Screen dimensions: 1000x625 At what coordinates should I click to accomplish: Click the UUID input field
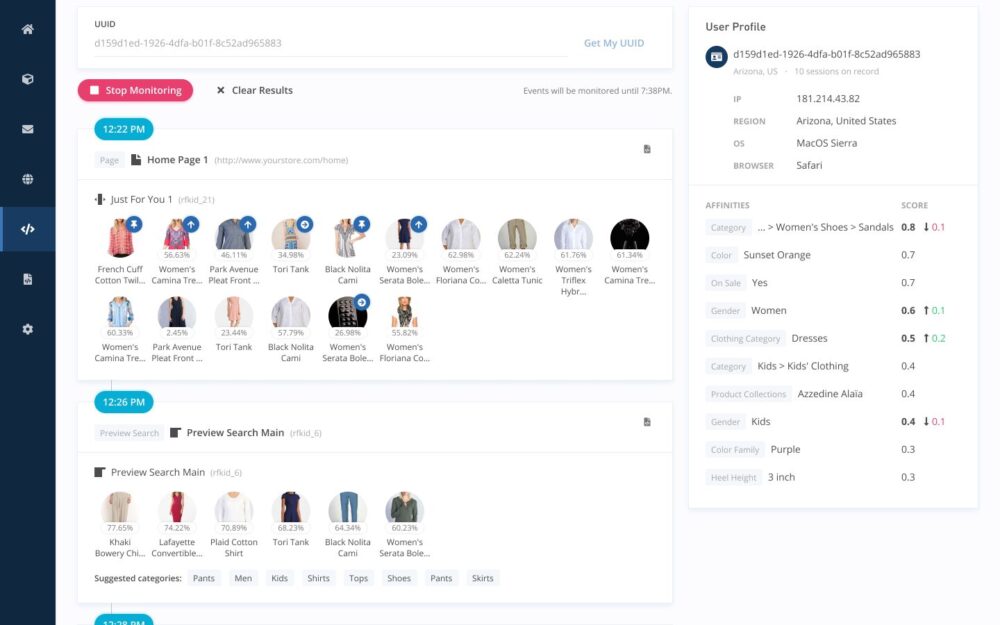(x=330, y=43)
